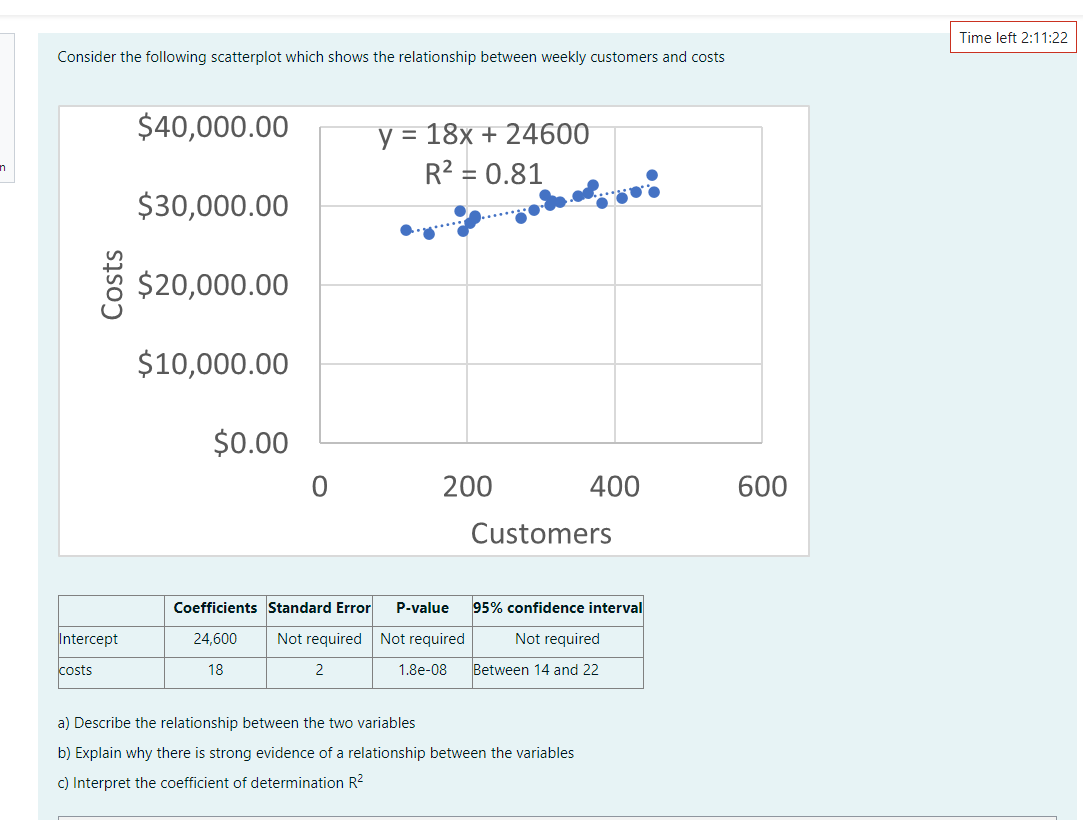
Task: Select the 24,600 intercept coefficient cell
Action: 215,639
